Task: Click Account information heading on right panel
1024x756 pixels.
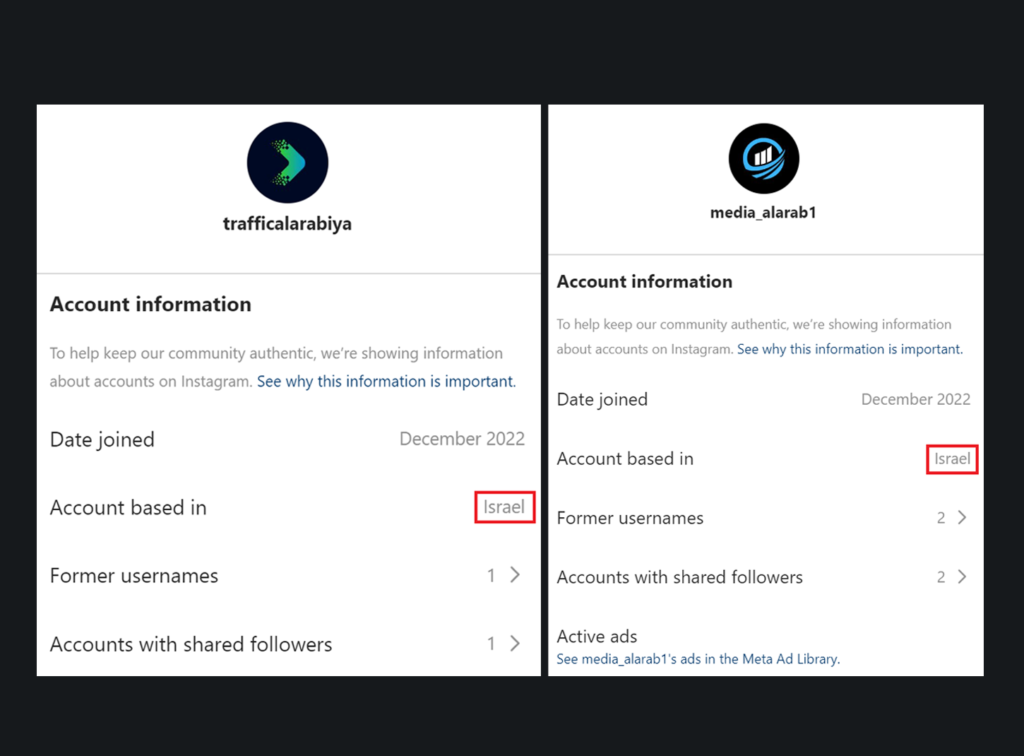Action: coord(645,281)
